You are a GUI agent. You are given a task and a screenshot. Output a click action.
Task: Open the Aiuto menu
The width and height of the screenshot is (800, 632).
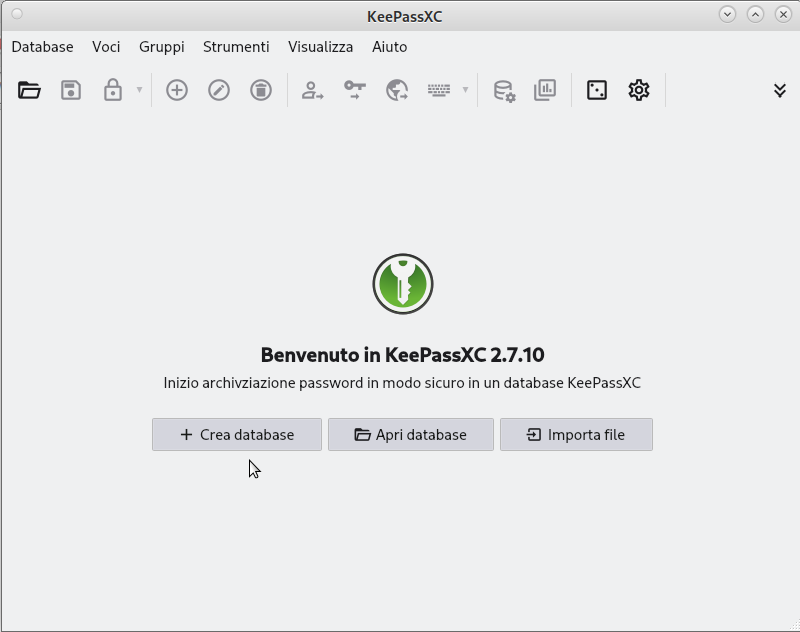click(x=389, y=47)
